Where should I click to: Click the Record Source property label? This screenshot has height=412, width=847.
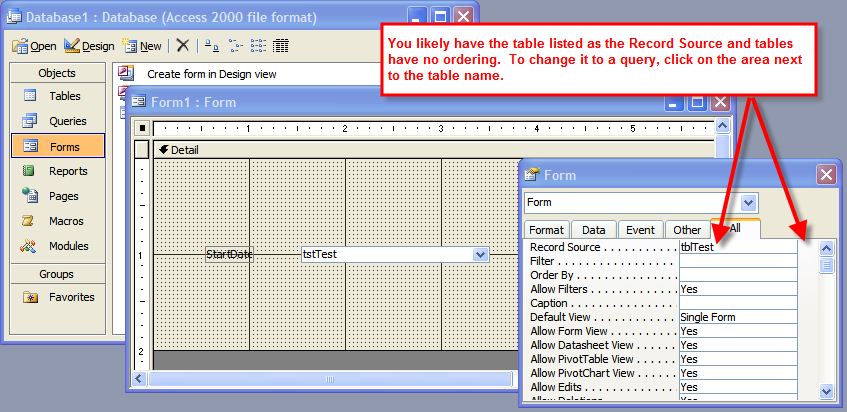pos(565,247)
